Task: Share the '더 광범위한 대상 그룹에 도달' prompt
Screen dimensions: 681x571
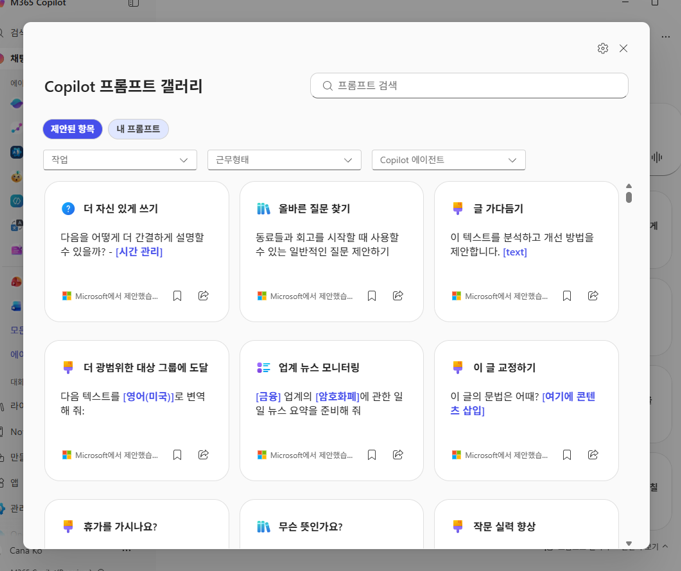Action: click(x=203, y=455)
